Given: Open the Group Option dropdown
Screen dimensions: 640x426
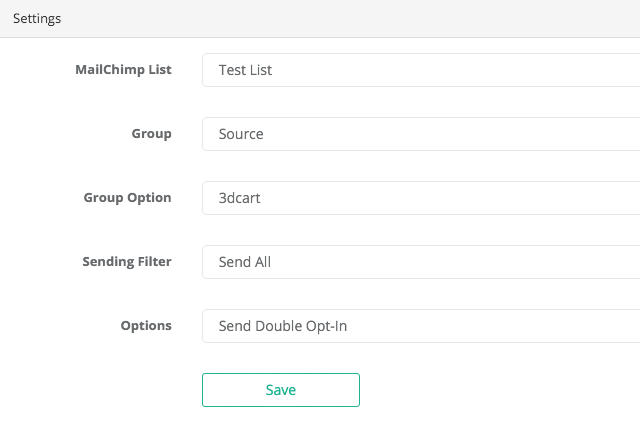Looking at the screenshot, I should tap(420, 198).
